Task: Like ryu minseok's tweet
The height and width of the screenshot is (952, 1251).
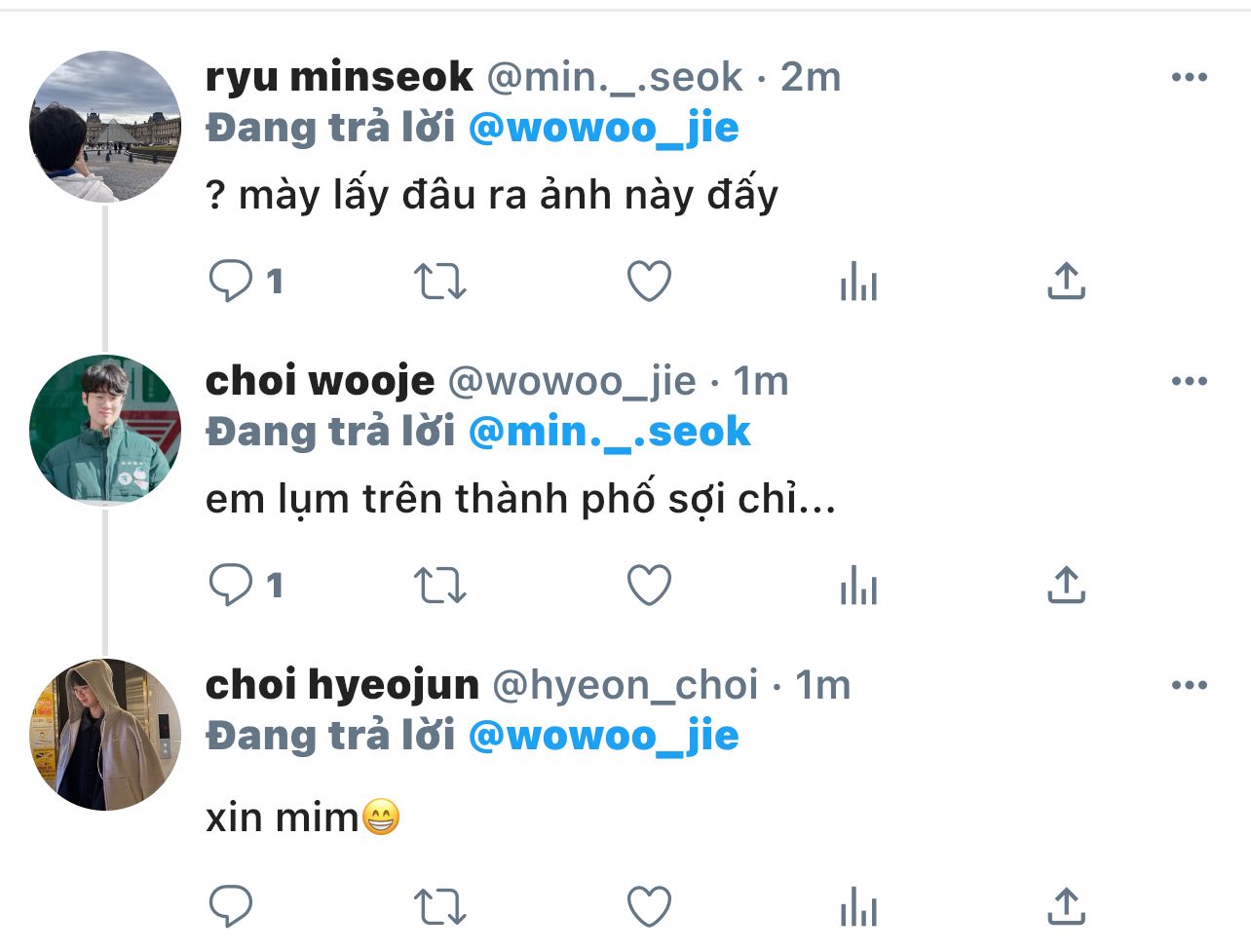Action: click(649, 282)
